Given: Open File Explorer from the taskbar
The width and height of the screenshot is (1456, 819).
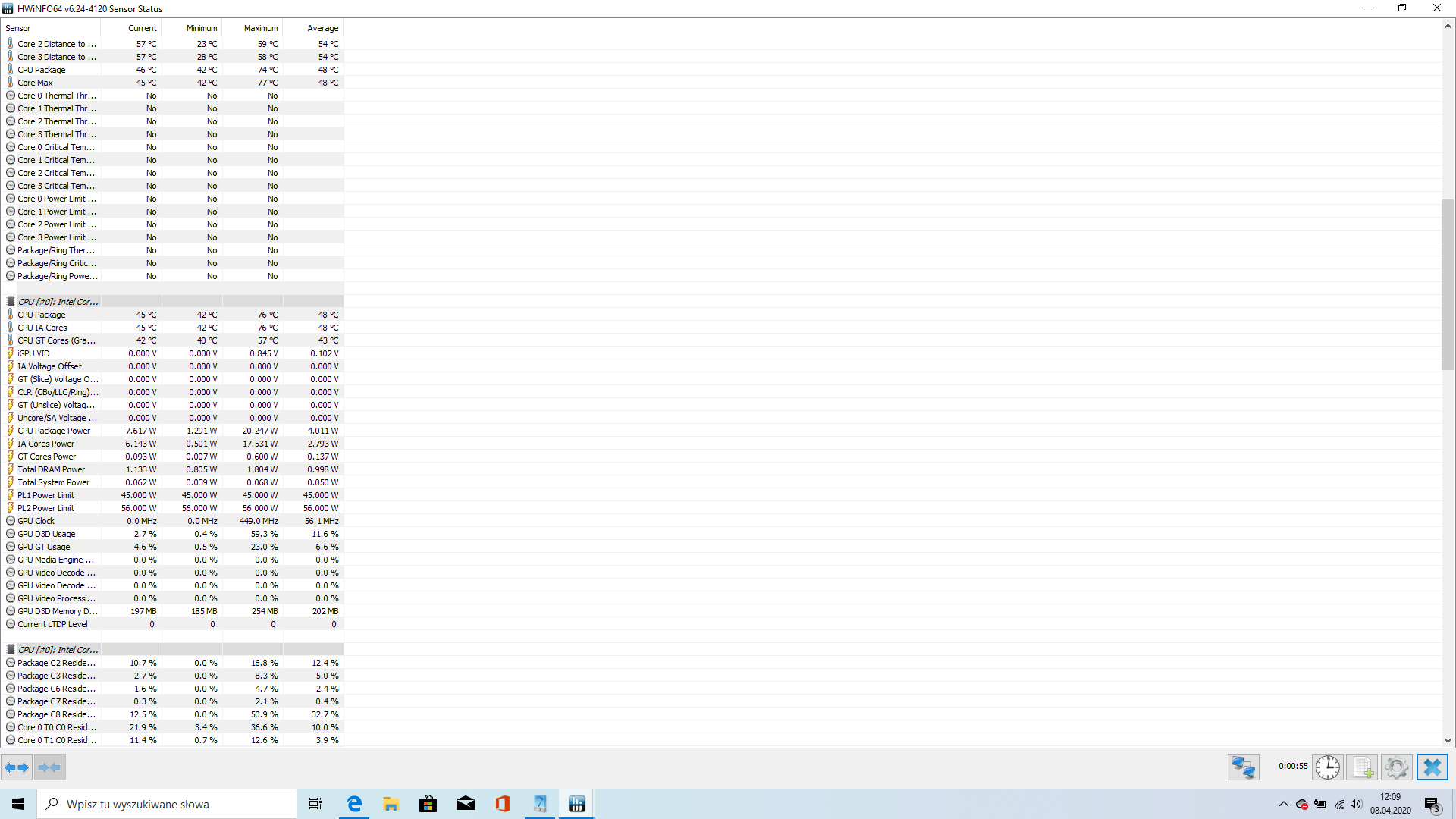Looking at the screenshot, I should [x=391, y=804].
